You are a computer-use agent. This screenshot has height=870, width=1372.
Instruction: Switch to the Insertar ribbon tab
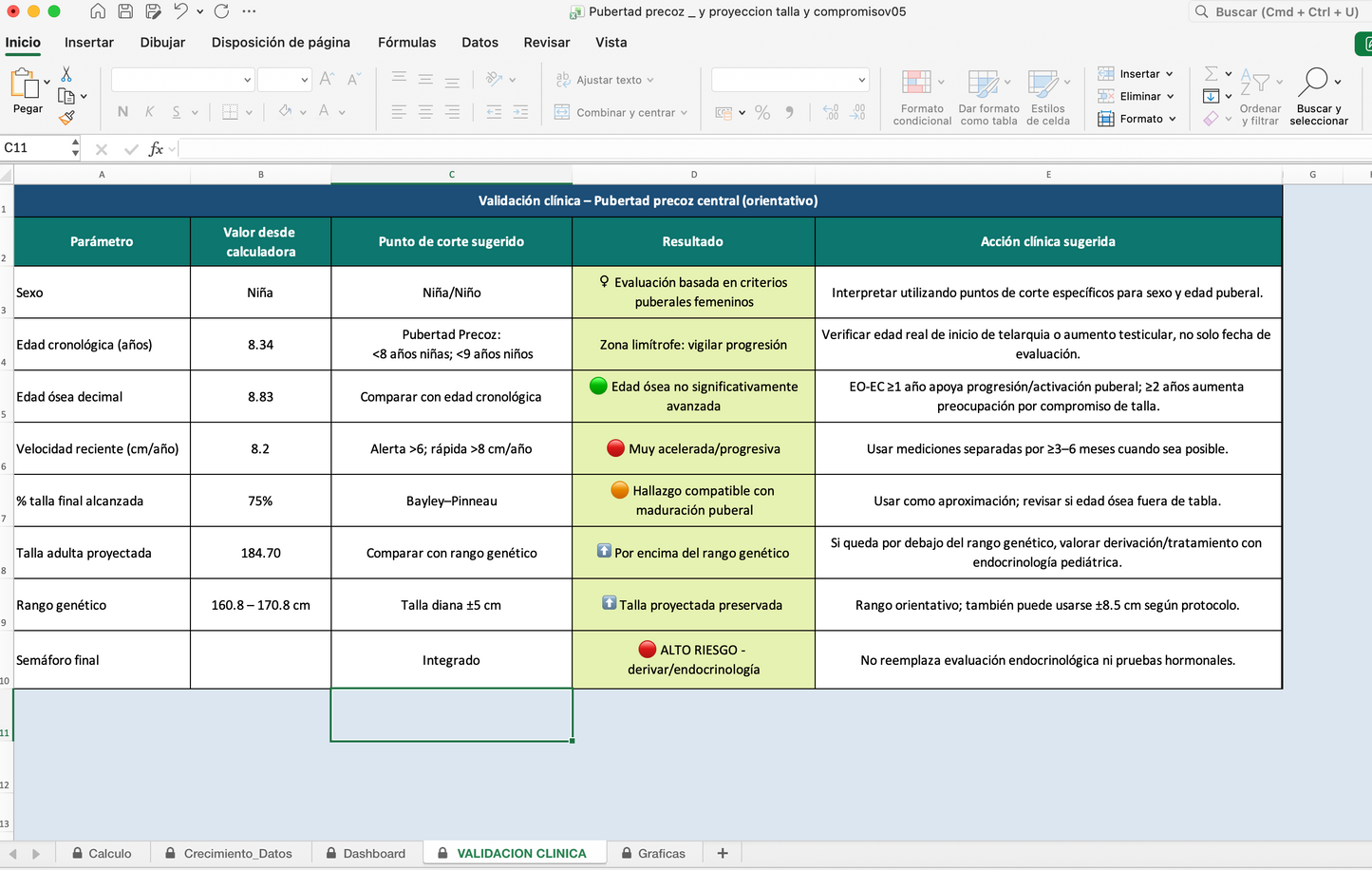[89, 43]
